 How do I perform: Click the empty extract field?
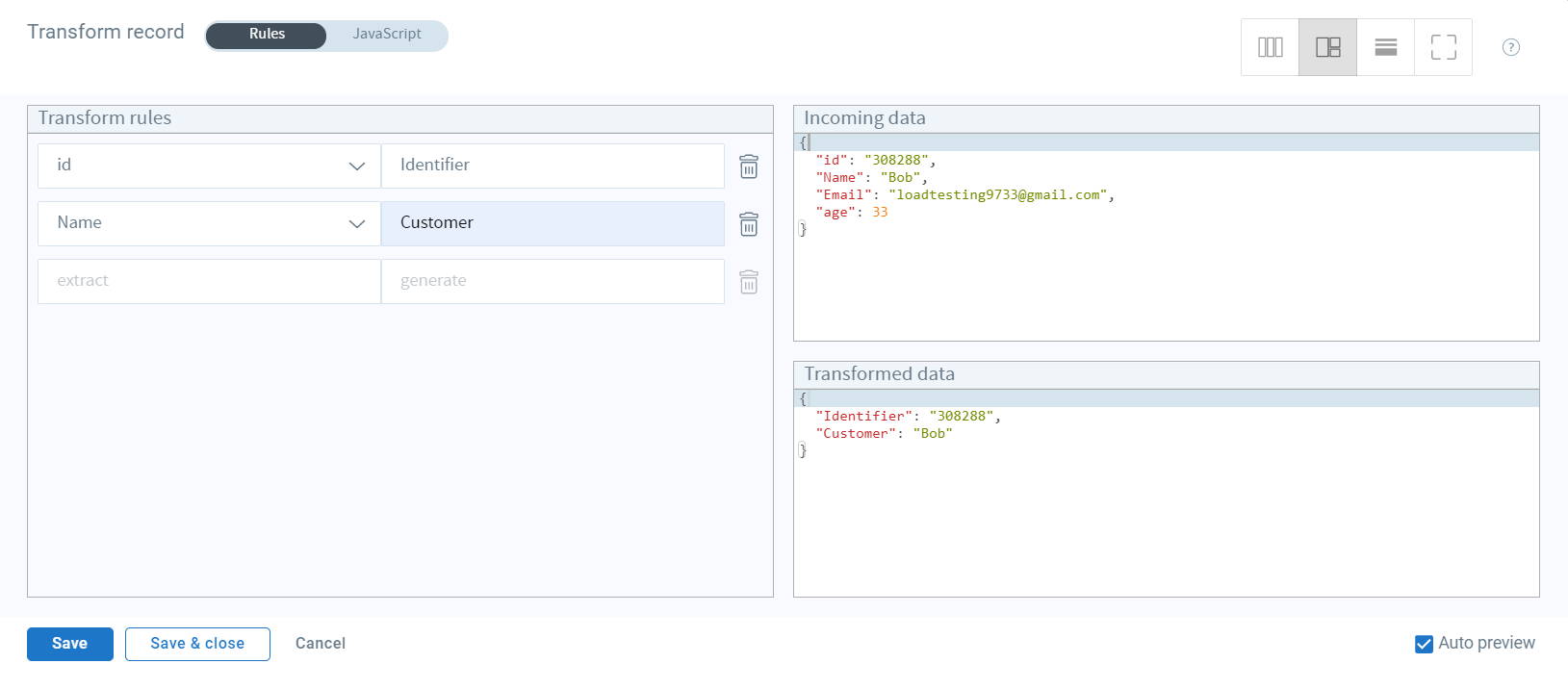[209, 281]
